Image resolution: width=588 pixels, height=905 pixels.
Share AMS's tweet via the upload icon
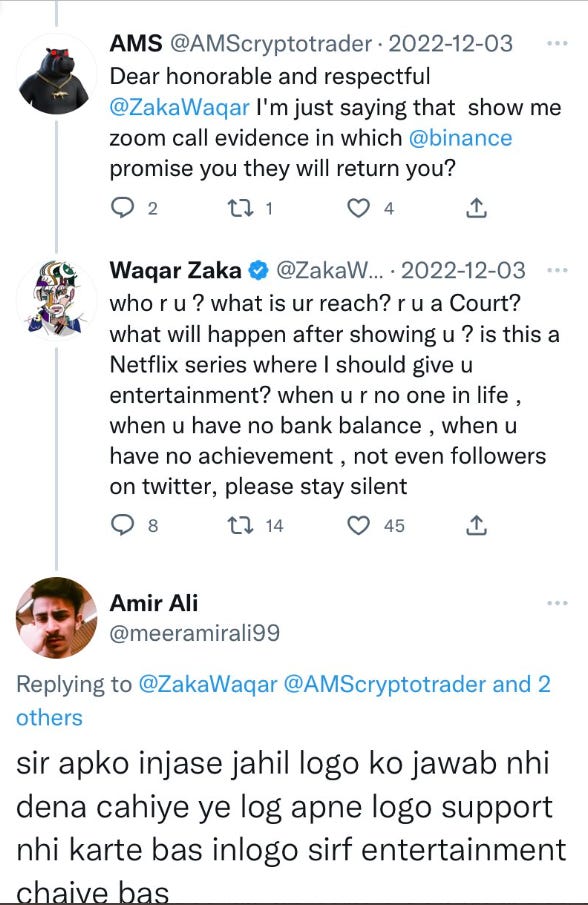click(477, 205)
